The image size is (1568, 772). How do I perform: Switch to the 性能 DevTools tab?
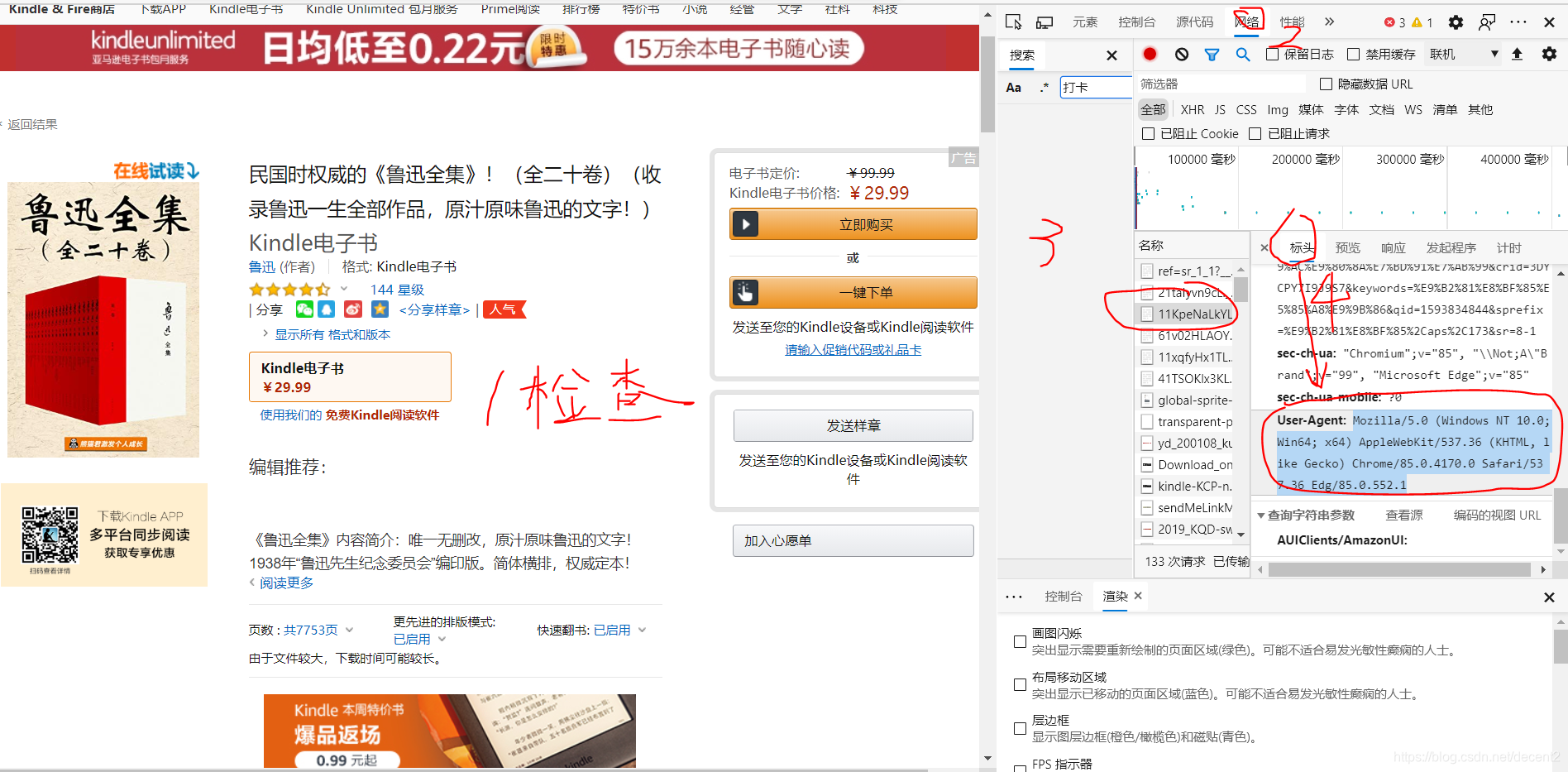(x=1292, y=22)
